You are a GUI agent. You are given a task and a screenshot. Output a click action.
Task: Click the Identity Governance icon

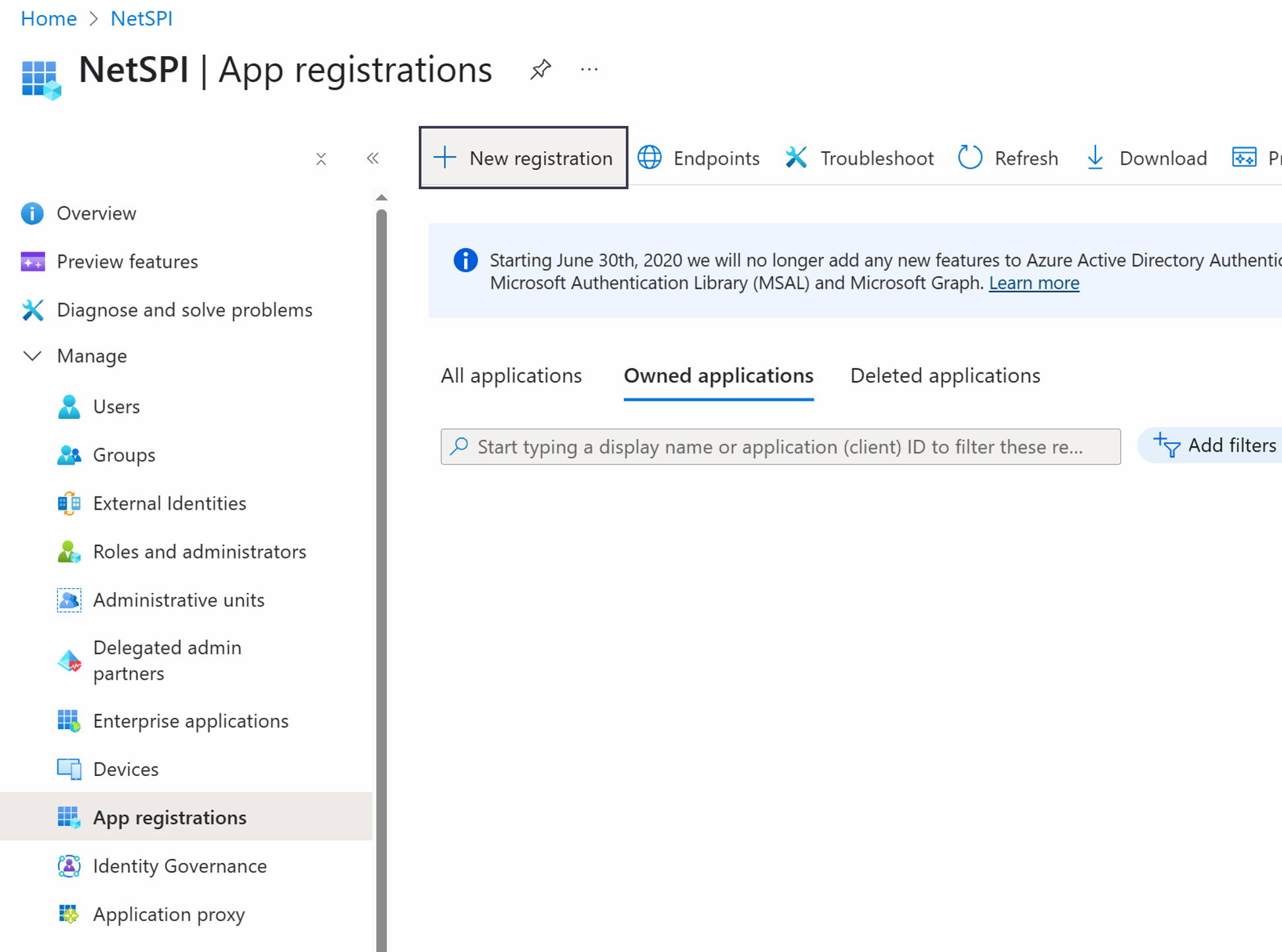point(69,866)
